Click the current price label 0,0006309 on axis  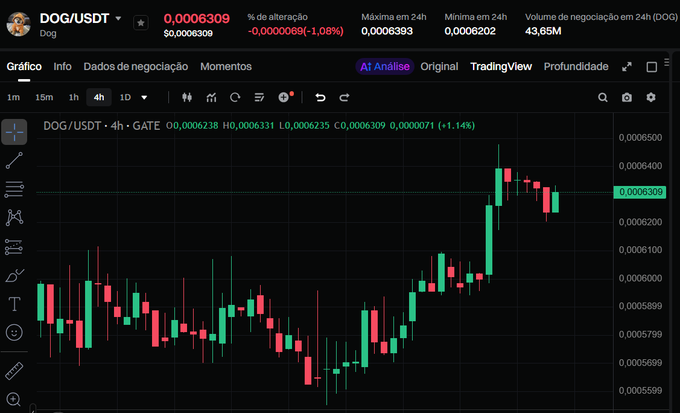640,192
